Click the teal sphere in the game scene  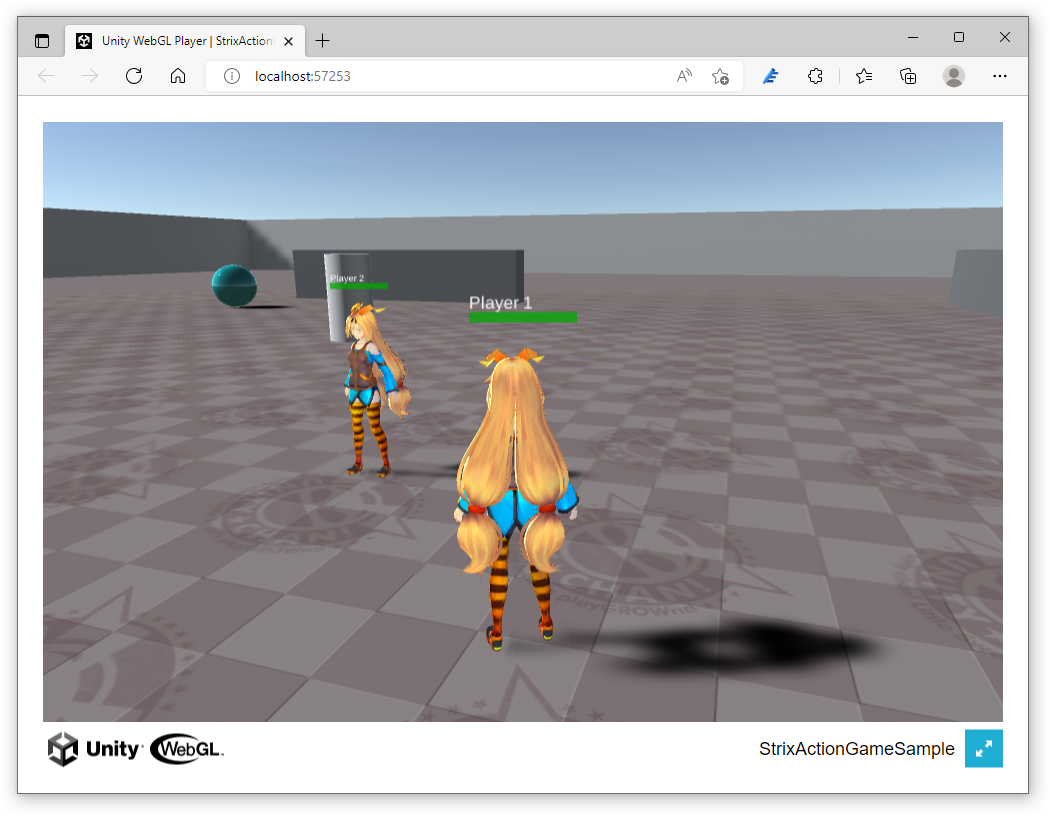point(234,286)
